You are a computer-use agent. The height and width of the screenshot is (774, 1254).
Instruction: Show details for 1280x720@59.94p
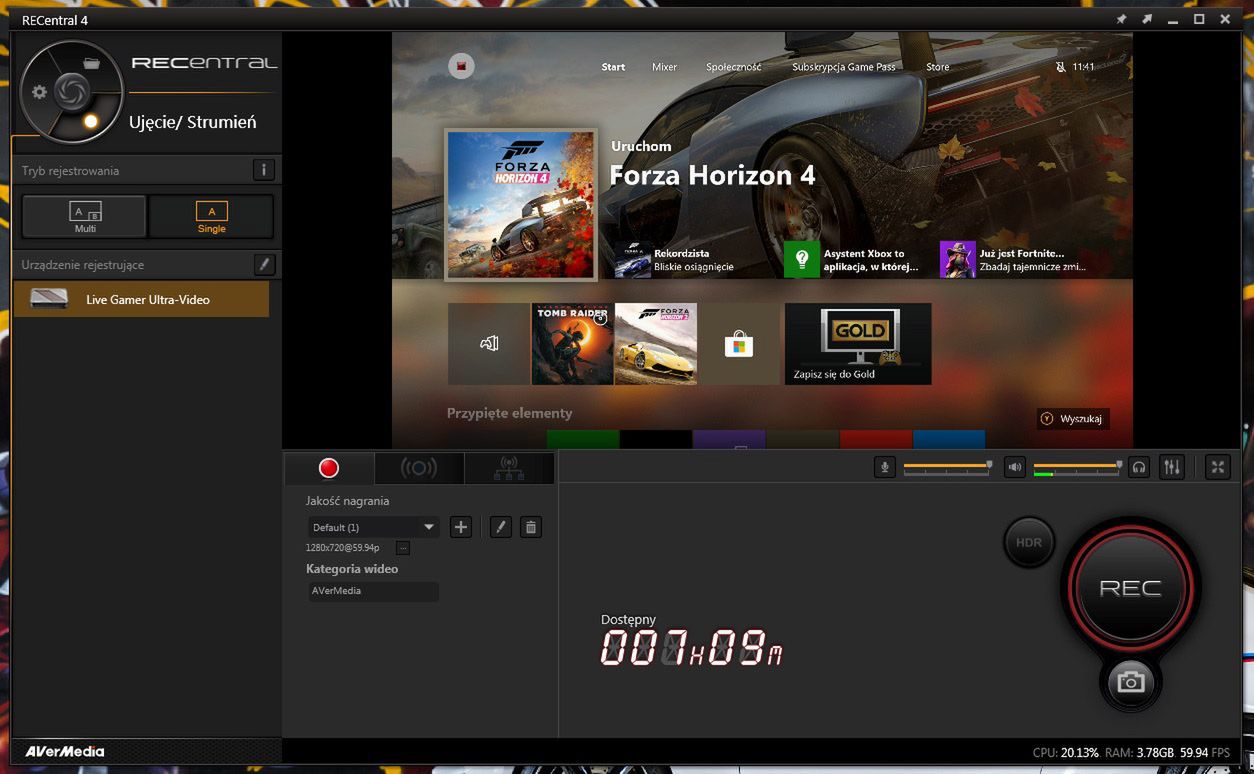coord(403,548)
